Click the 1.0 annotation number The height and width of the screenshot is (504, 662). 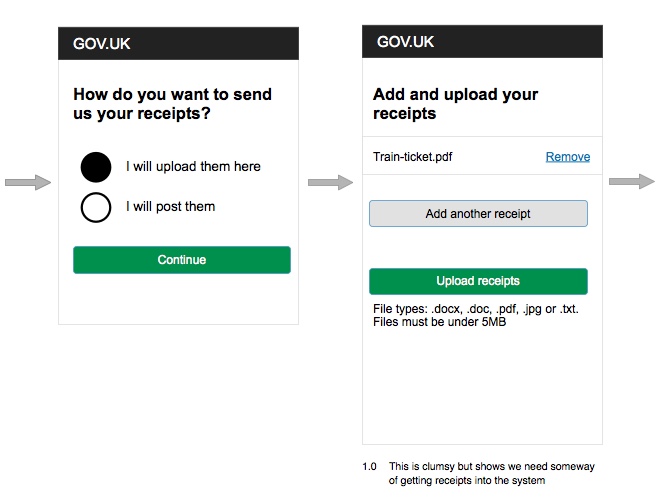pos(370,467)
